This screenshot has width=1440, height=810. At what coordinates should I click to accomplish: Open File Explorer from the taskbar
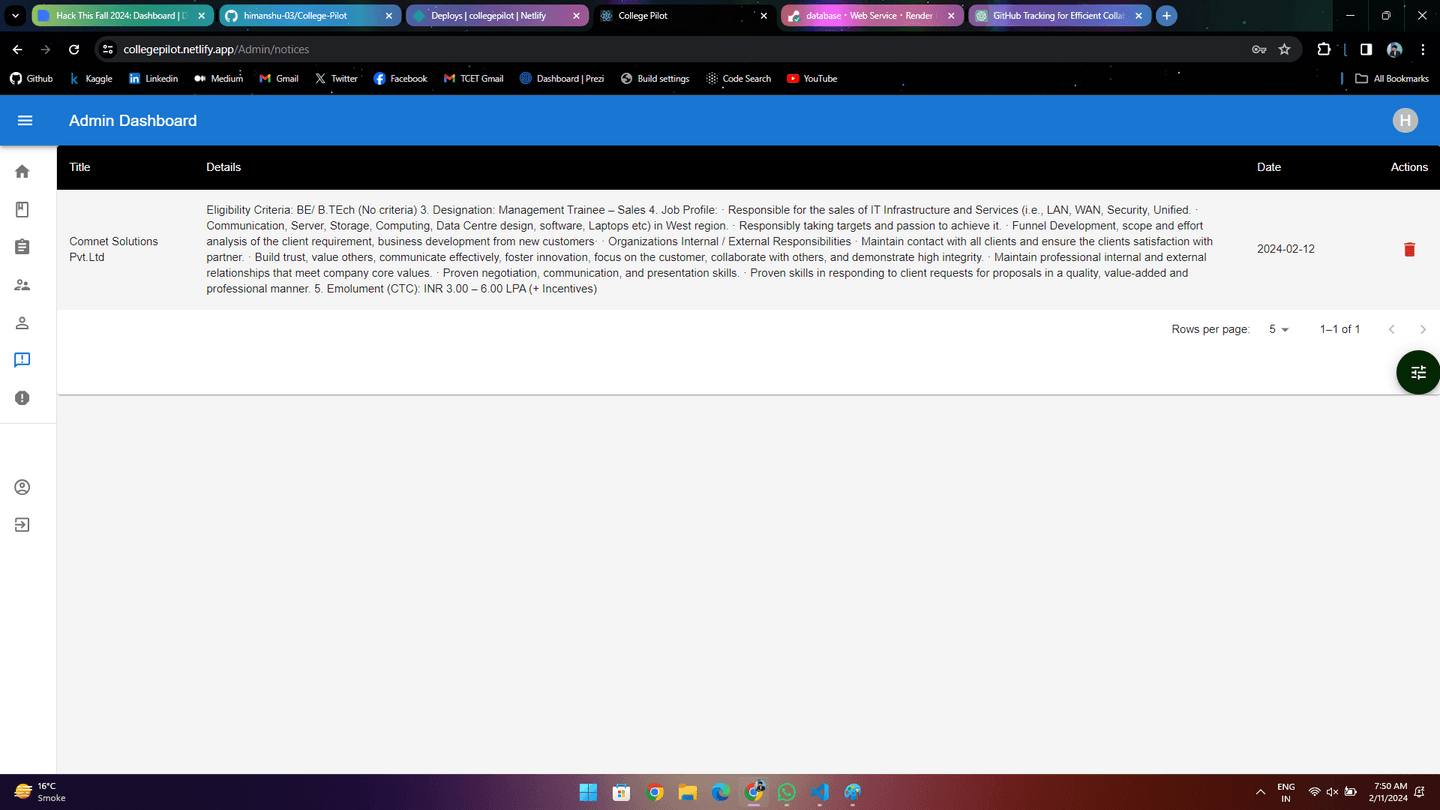pyautogui.click(x=688, y=792)
